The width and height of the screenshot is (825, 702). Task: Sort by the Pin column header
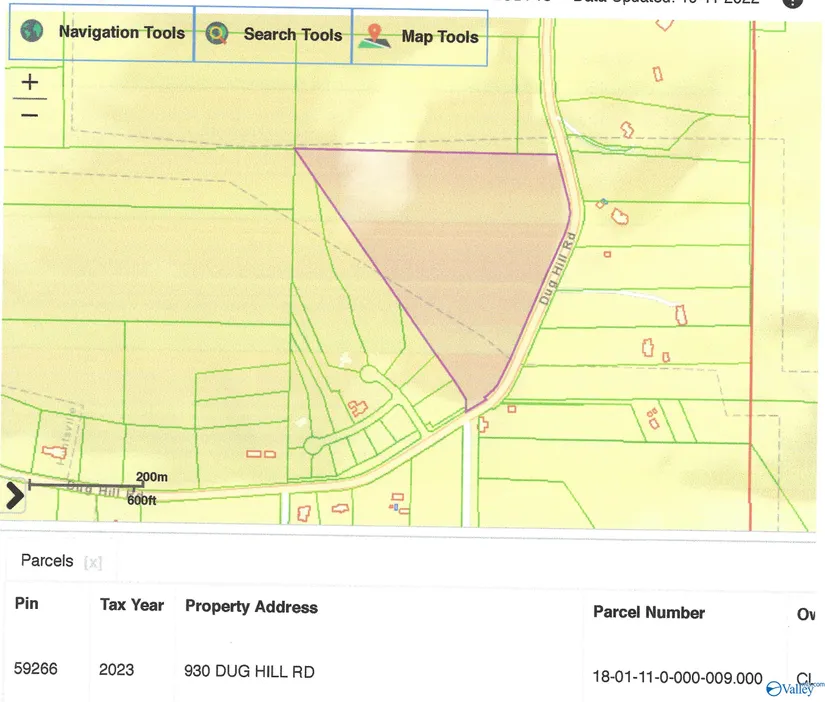coord(26,605)
